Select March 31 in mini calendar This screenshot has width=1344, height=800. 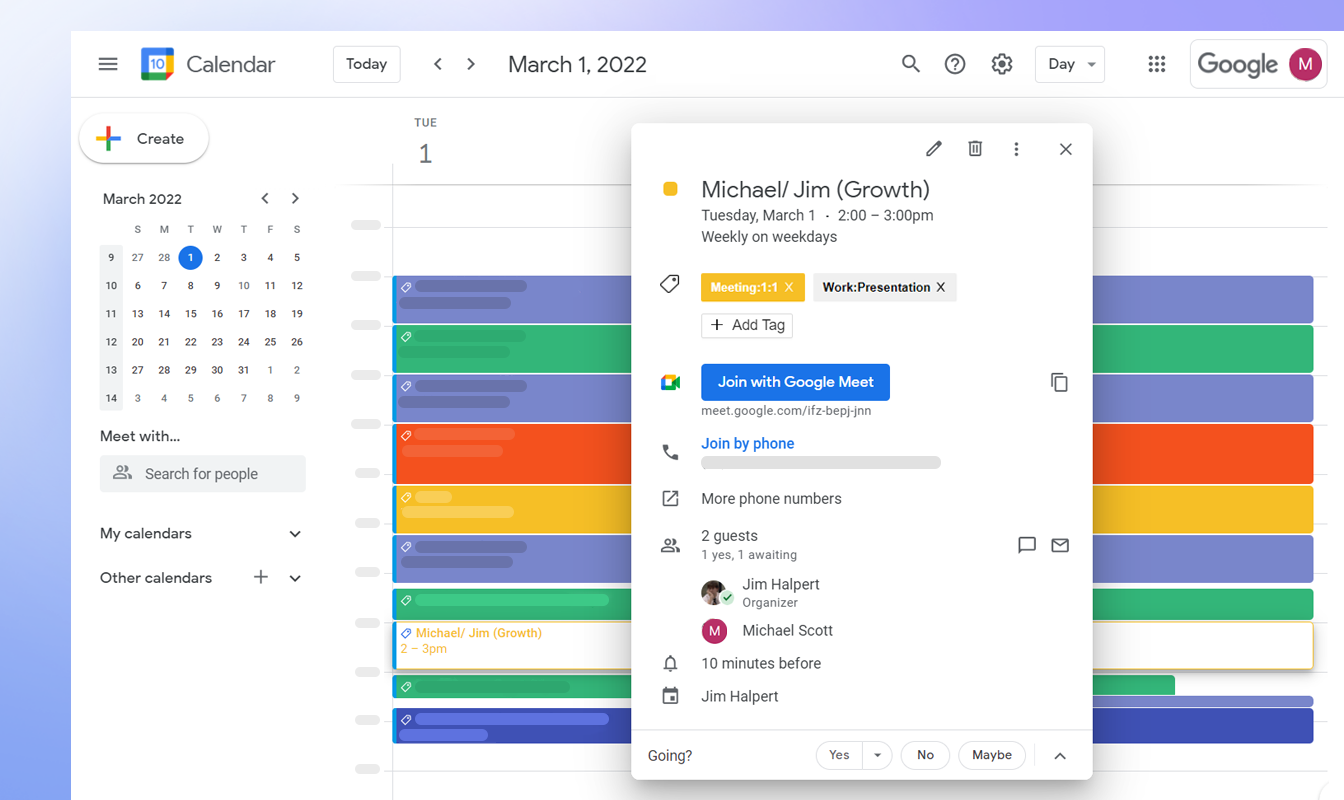243,370
